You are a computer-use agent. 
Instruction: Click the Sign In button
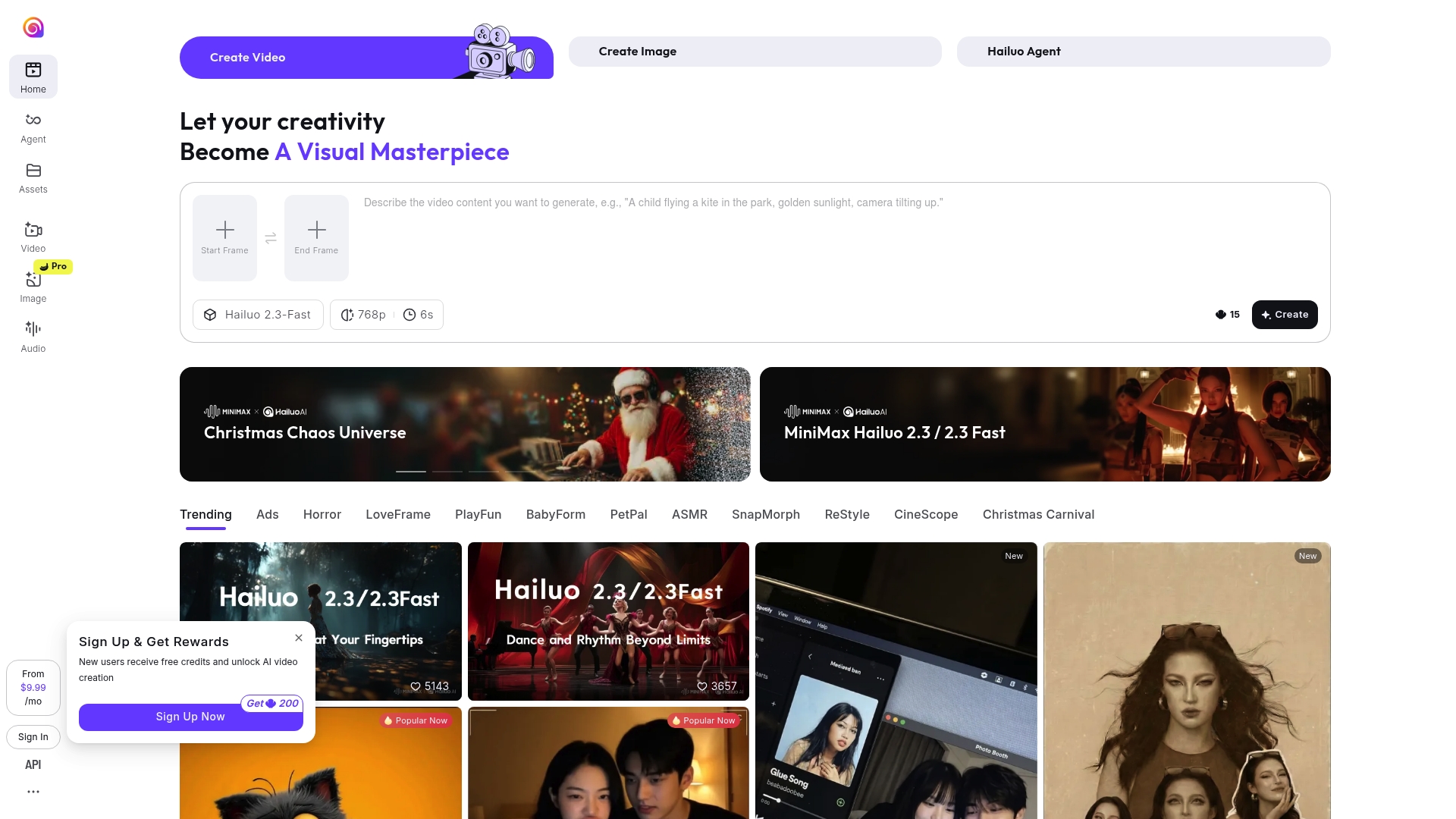click(33, 737)
